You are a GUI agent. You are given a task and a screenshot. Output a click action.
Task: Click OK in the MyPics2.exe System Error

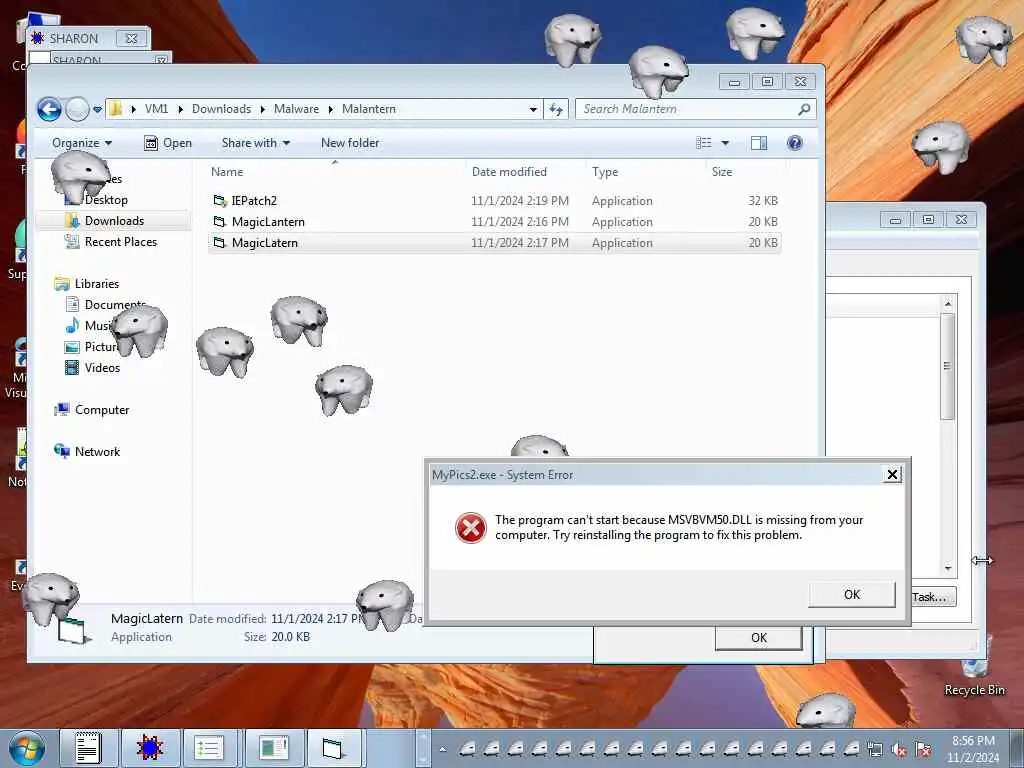pyautogui.click(x=852, y=595)
